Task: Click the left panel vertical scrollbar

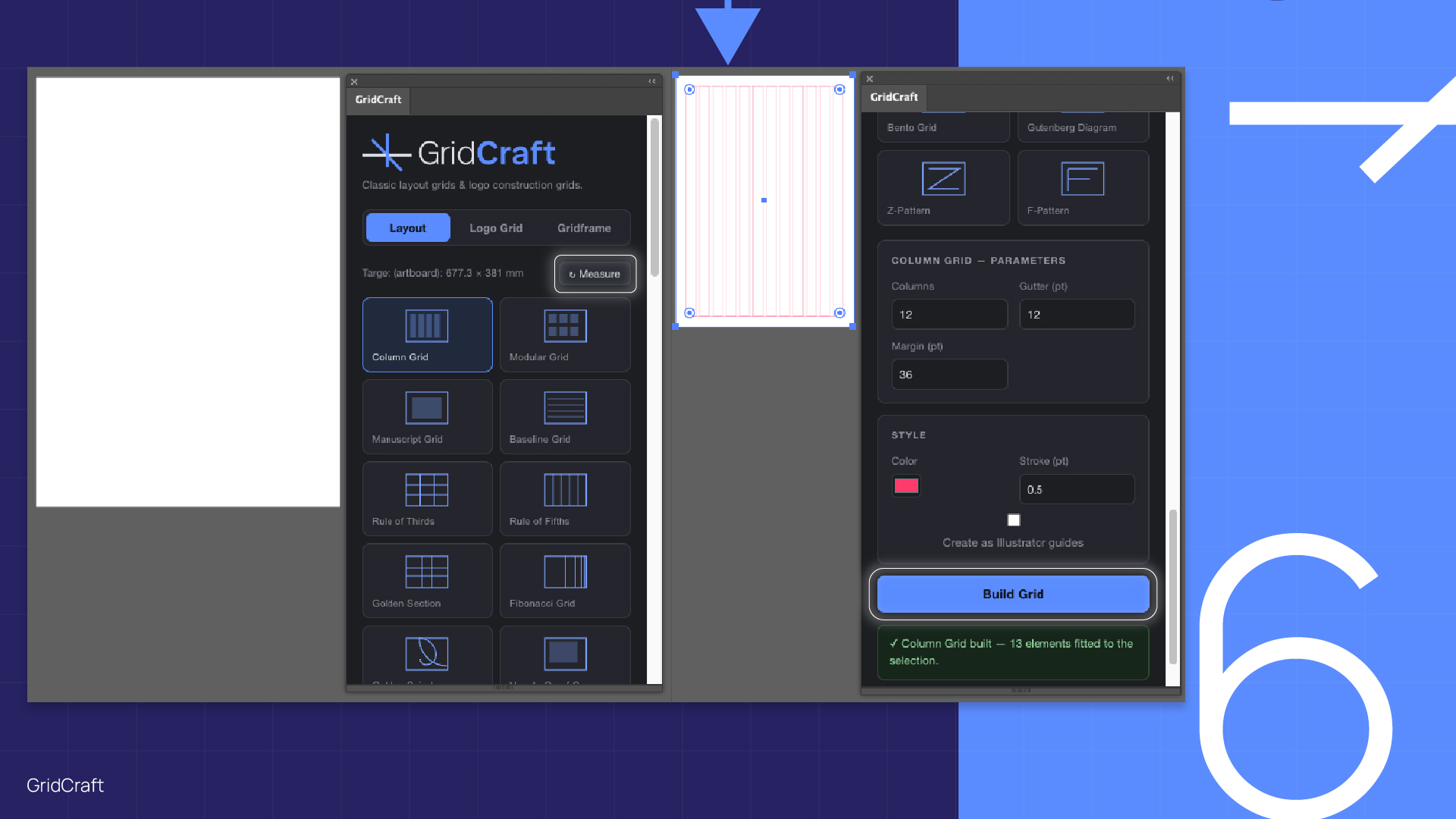Action: pos(654,197)
